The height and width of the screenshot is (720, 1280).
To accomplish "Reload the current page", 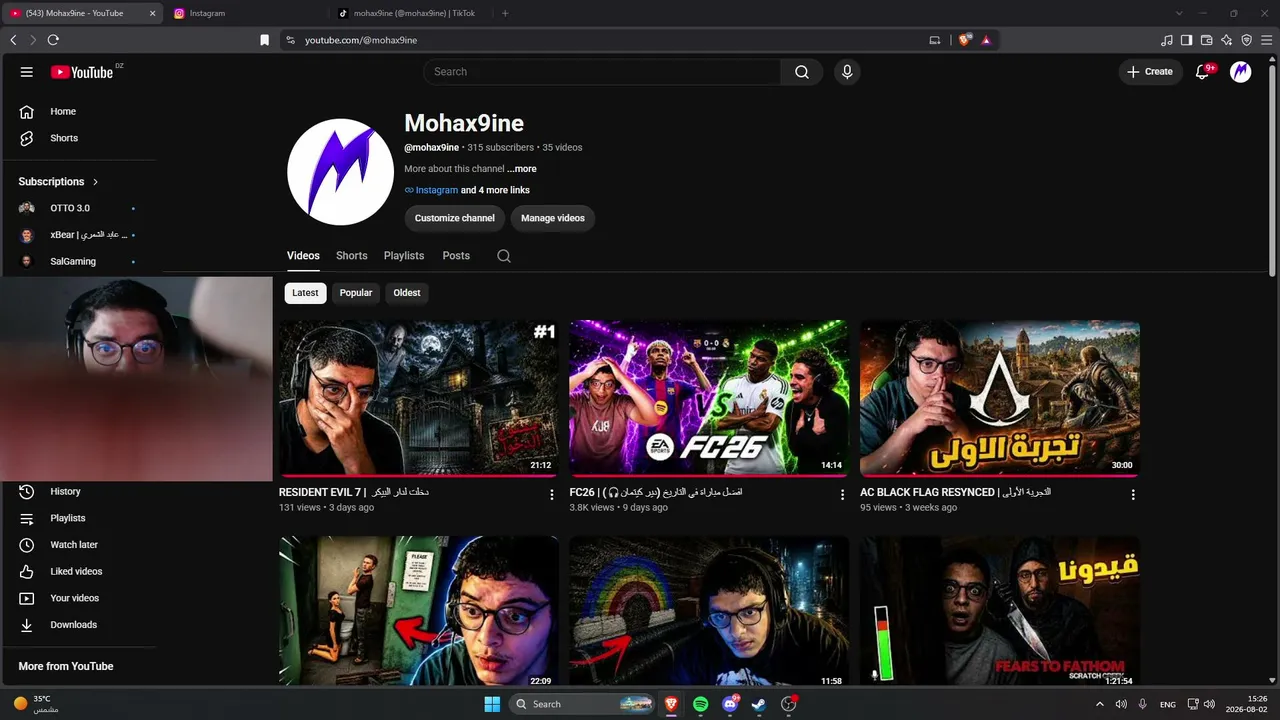I will [53, 40].
